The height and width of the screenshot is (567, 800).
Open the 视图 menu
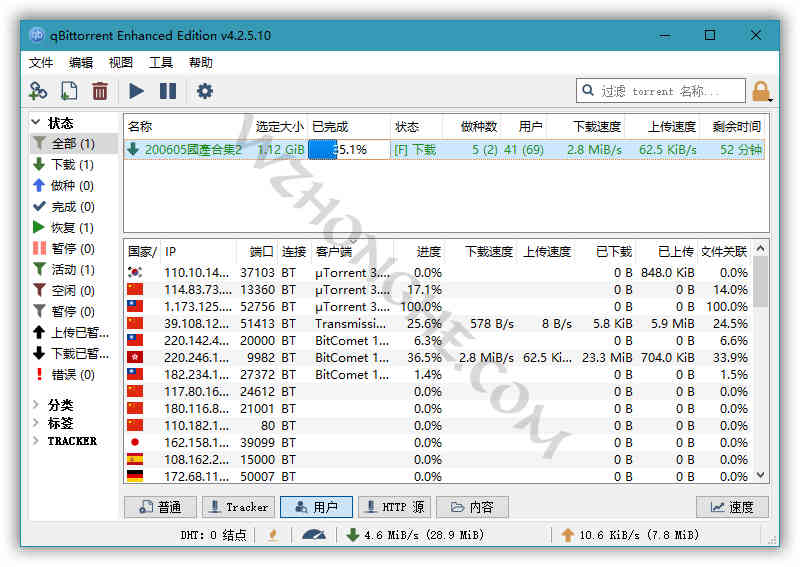coord(120,62)
